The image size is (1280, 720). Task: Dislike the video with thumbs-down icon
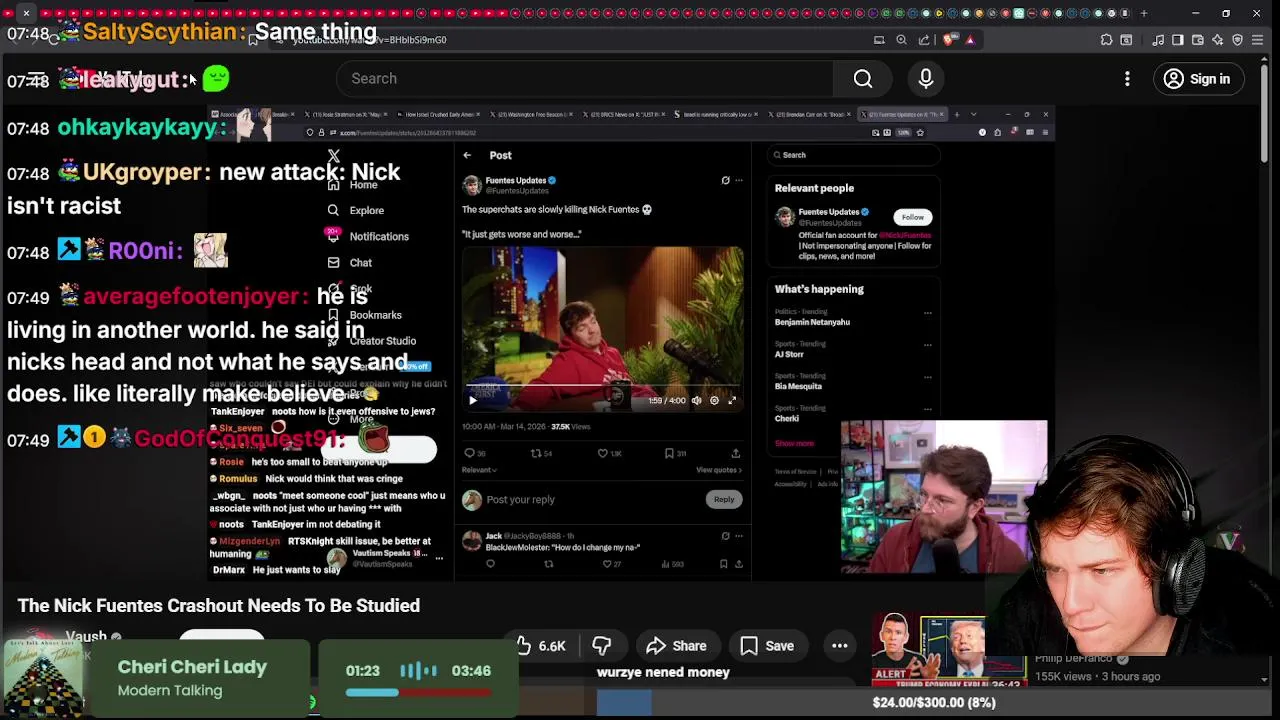coord(601,646)
